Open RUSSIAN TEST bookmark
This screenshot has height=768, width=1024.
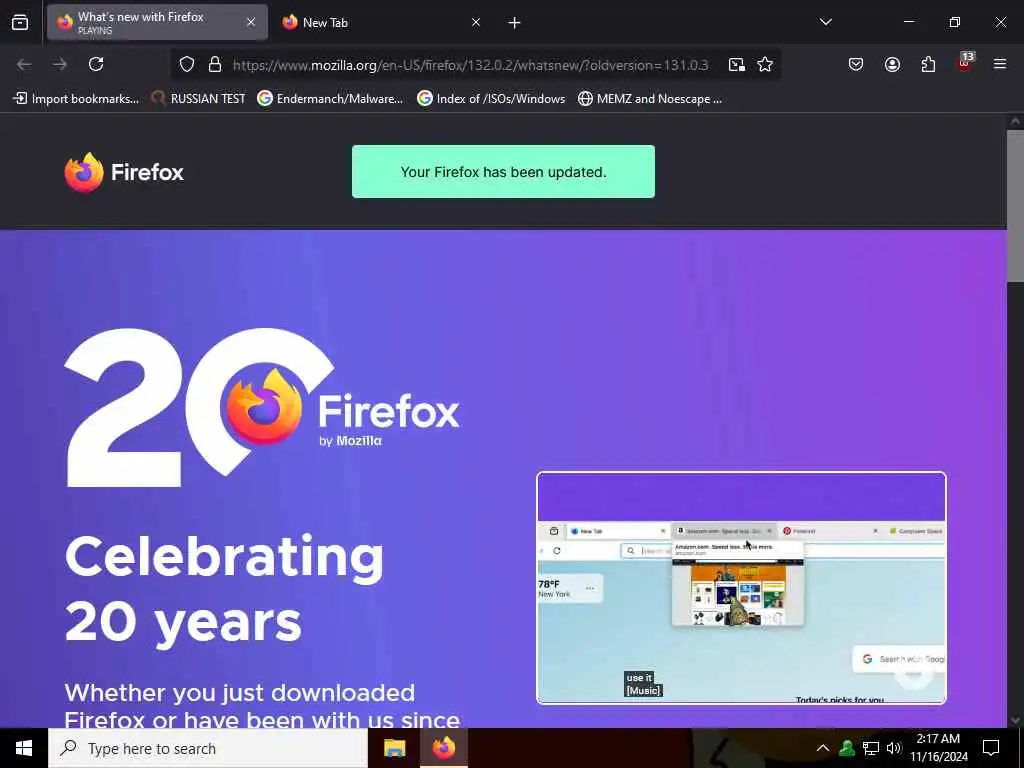[198, 99]
